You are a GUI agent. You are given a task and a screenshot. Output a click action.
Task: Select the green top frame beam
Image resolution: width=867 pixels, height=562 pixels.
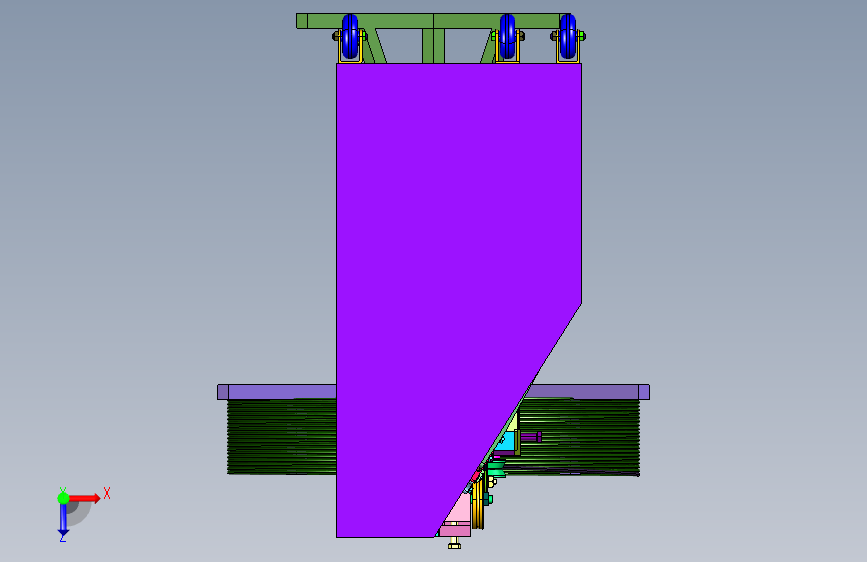[x=434, y=21]
